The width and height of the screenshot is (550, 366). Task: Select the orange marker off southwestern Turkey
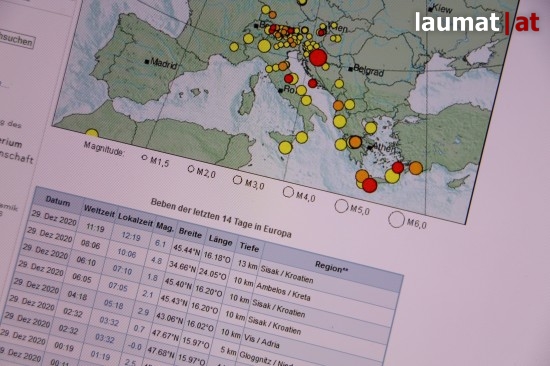tap(416, 168)
